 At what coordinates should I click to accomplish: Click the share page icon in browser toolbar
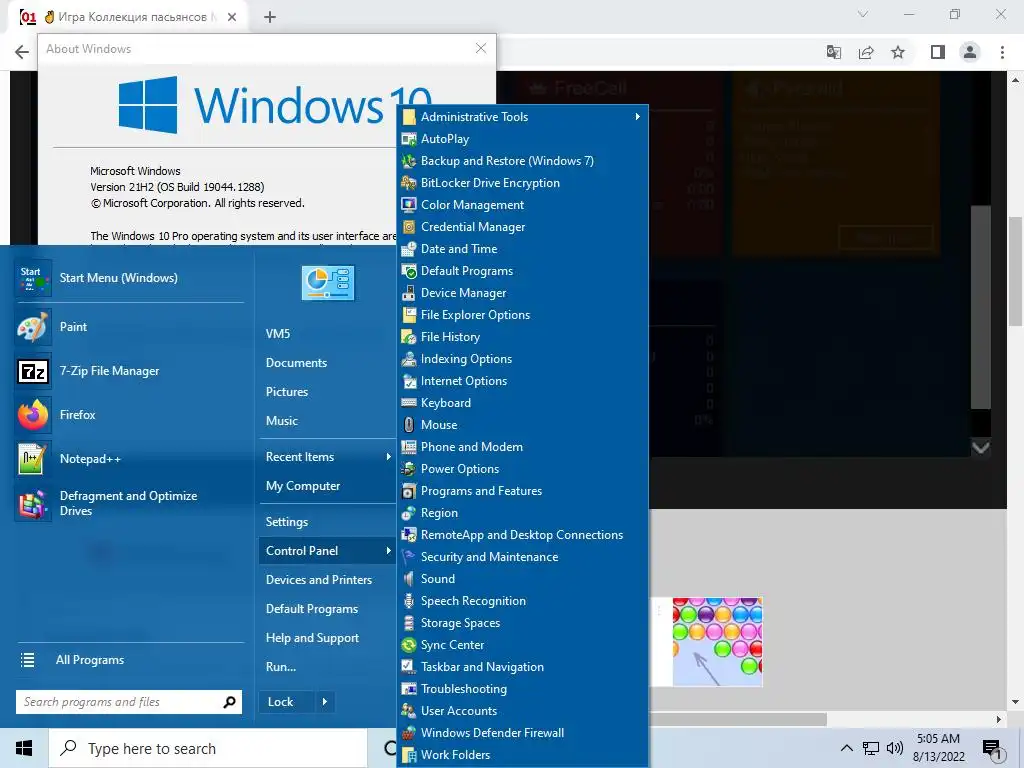[x=866, y=52]
